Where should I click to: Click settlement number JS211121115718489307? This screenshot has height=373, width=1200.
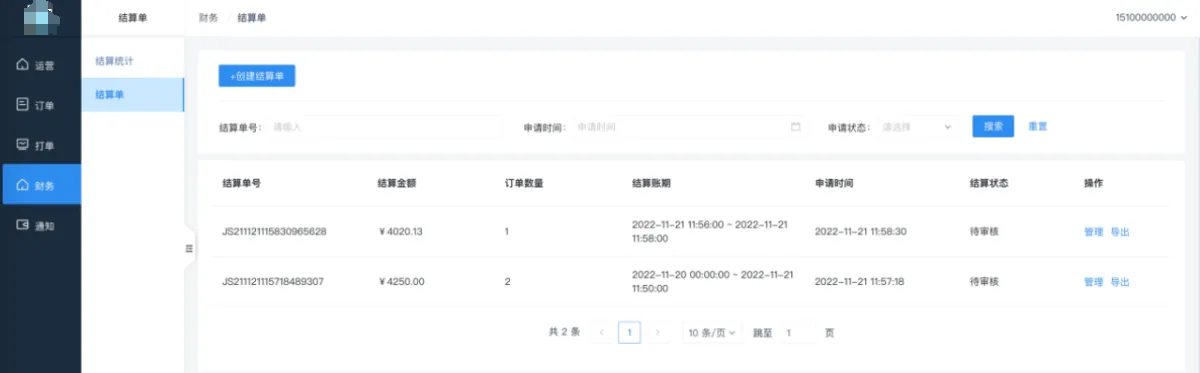(273, 282)
